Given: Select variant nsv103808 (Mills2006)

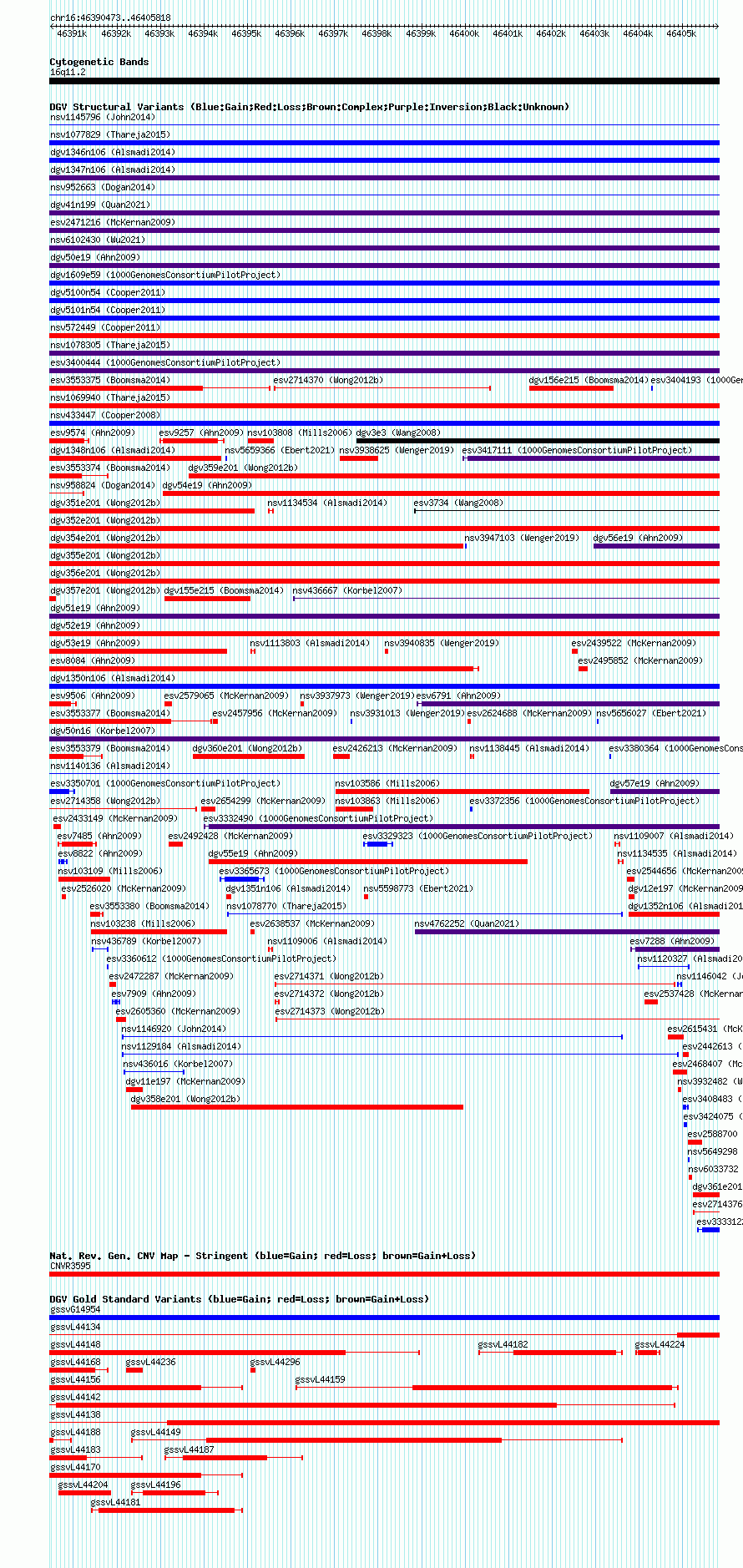Looking at the screenshot, I should 300,432.
